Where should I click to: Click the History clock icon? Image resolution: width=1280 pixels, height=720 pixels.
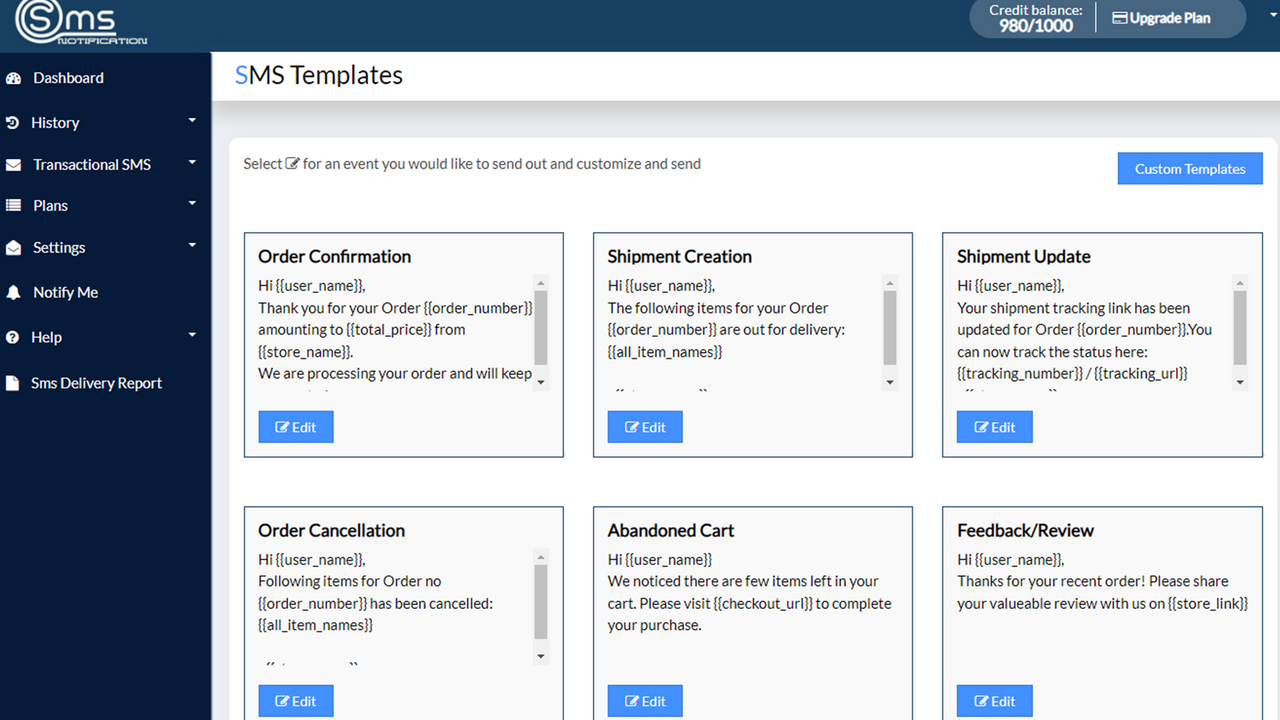coord(12,123)
